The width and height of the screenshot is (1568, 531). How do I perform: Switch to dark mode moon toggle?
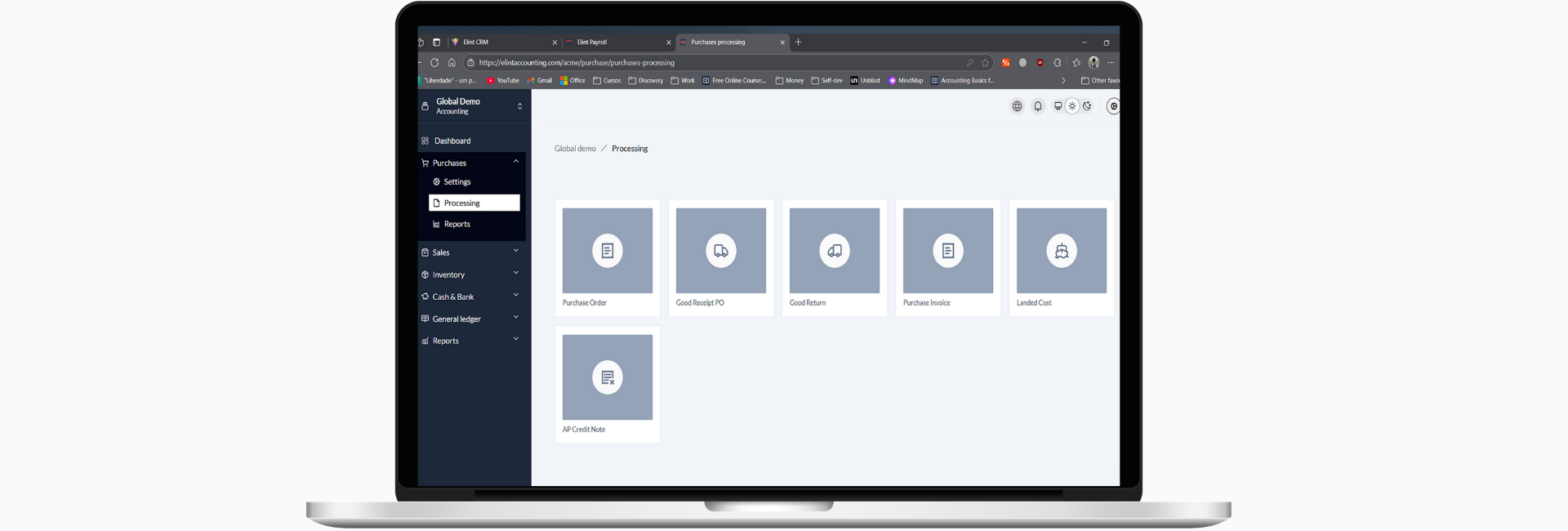click(1087, 106)
